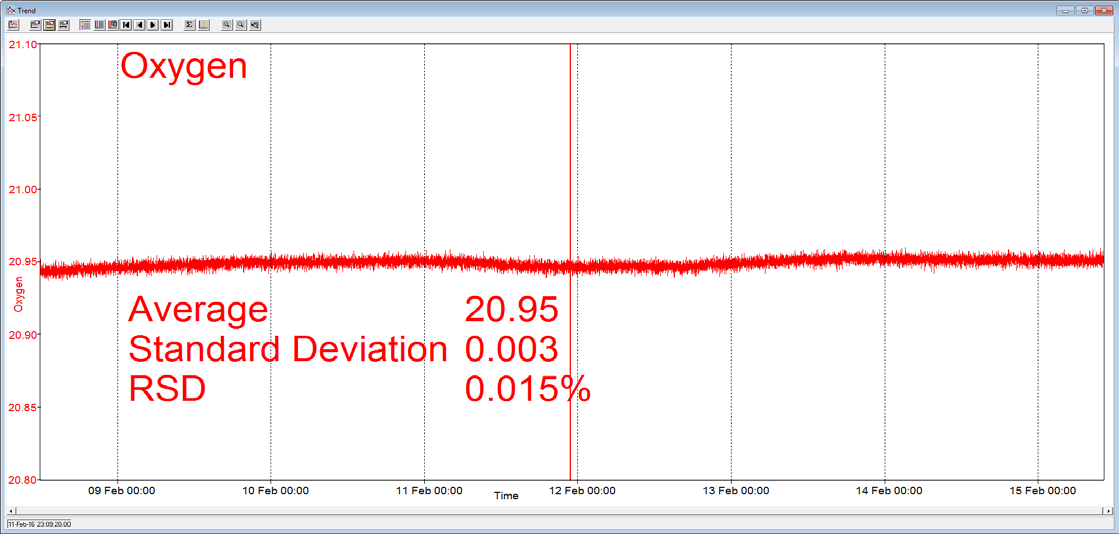
Task: Click the highlighted save-trend toolbar icon
Action: [49, 24]
